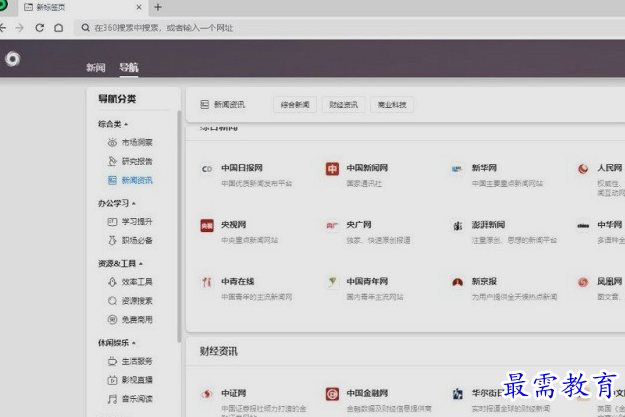Open the 新京报 link
Screen dimensions: 625x417
(484, 281)
